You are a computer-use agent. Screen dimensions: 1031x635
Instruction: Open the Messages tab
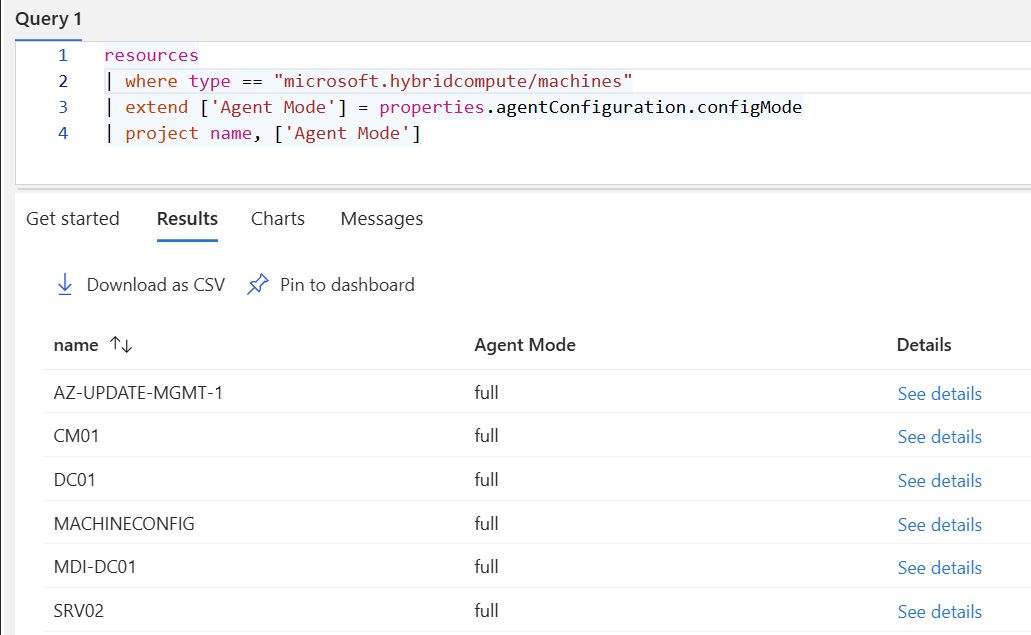381,218
